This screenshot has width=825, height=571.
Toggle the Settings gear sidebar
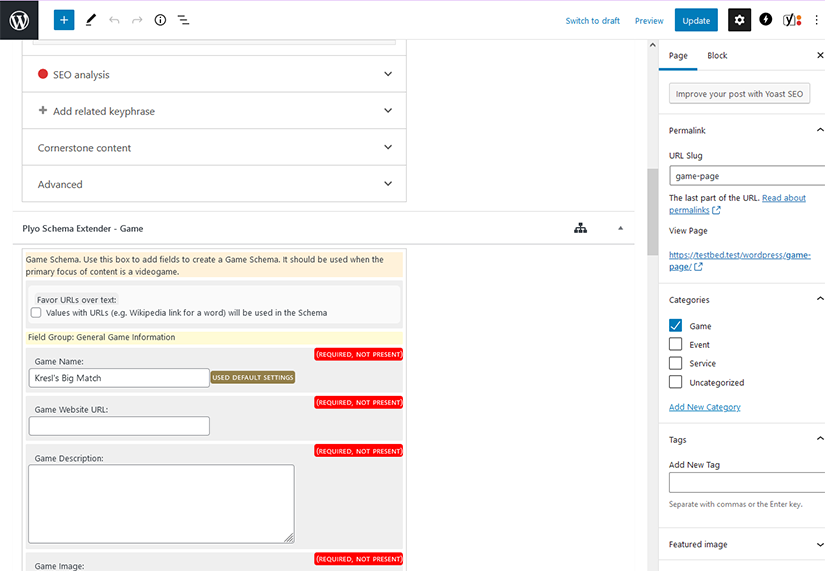(739, 20)
